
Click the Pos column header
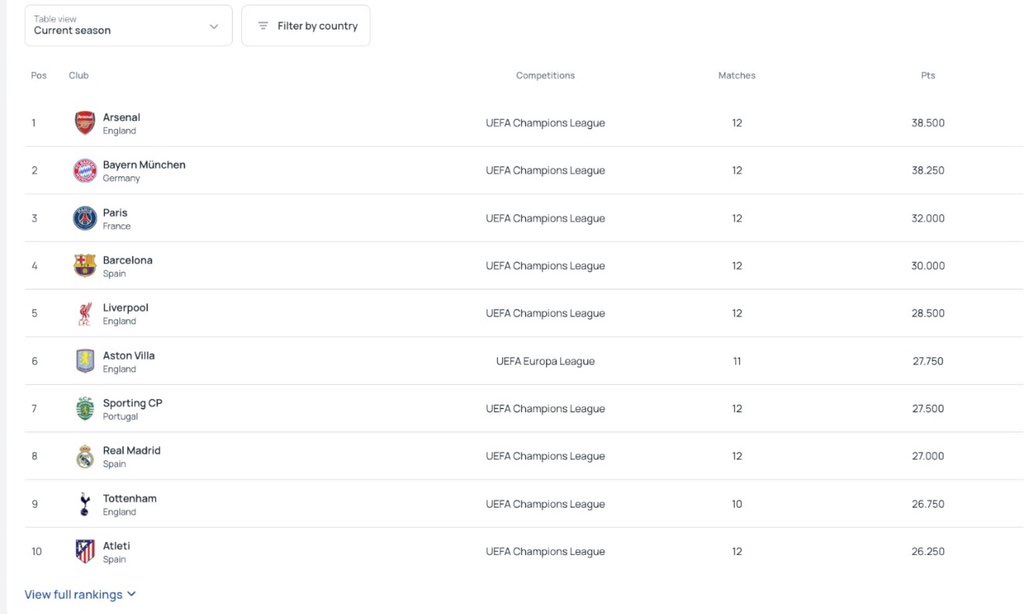(39, 76)
